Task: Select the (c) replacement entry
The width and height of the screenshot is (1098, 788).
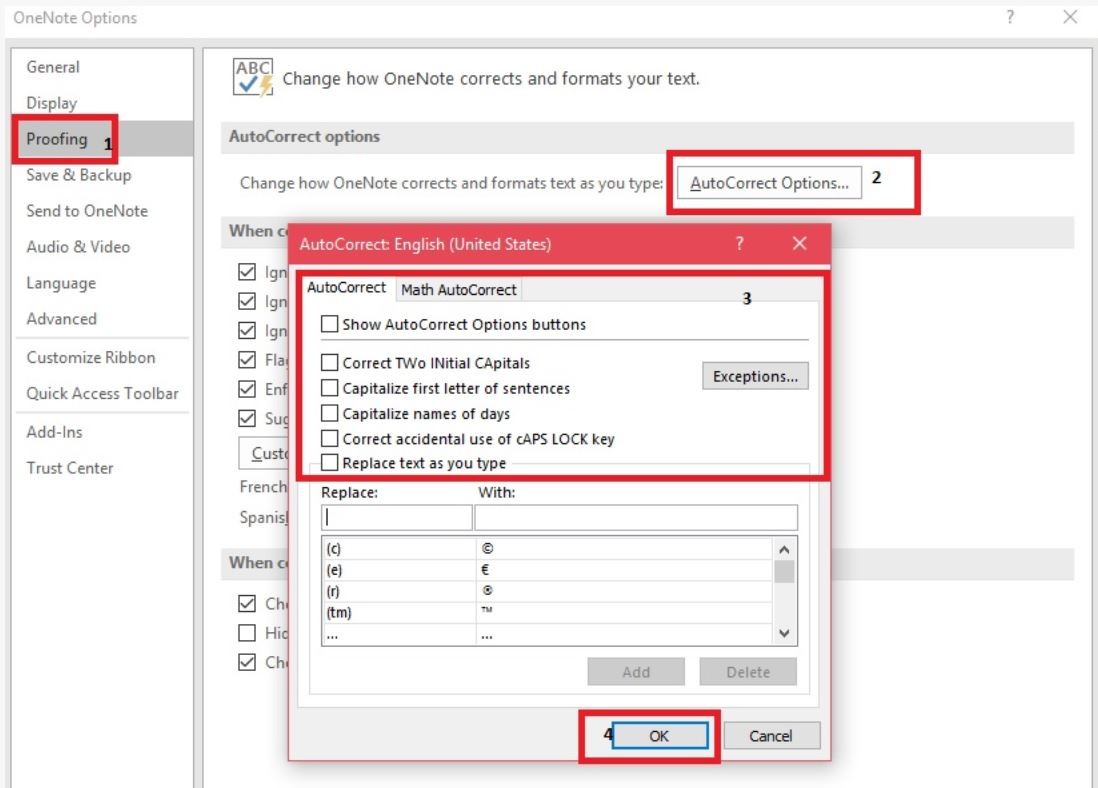Action: click(546, 548)
